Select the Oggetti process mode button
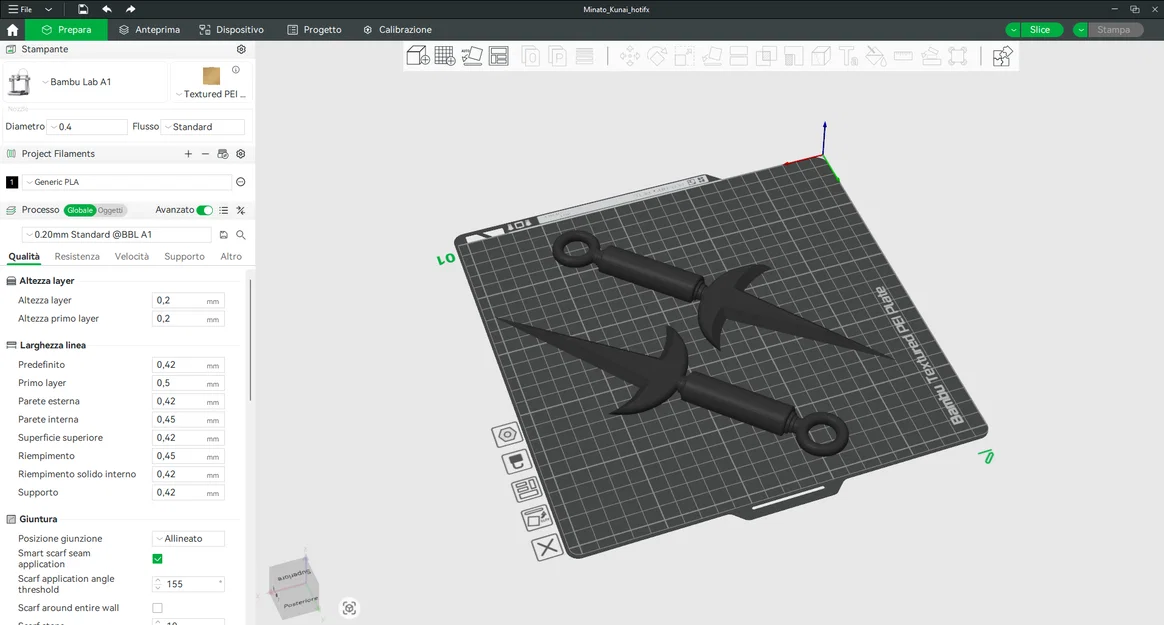 coord(111,210)
